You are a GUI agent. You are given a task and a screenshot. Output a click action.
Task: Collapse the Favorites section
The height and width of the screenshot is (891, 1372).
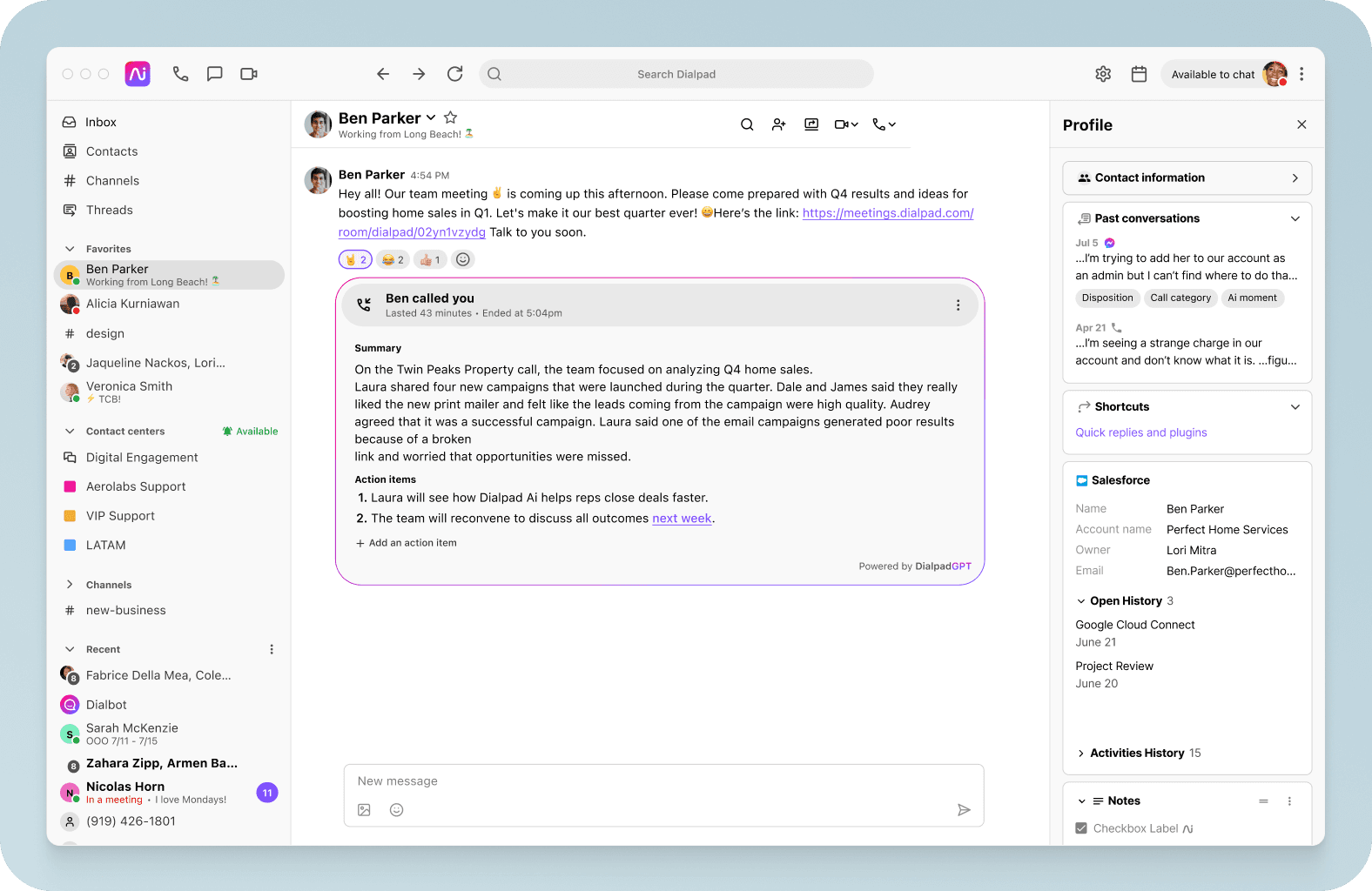click(70, 249)
